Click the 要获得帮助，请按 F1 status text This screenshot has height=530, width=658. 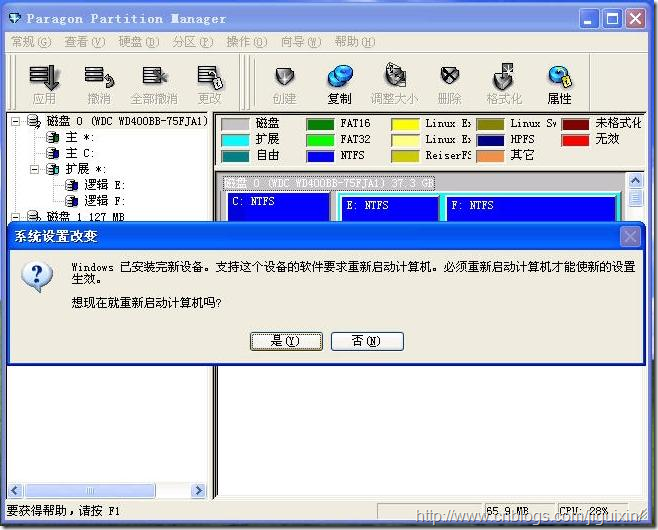(63, 511)
